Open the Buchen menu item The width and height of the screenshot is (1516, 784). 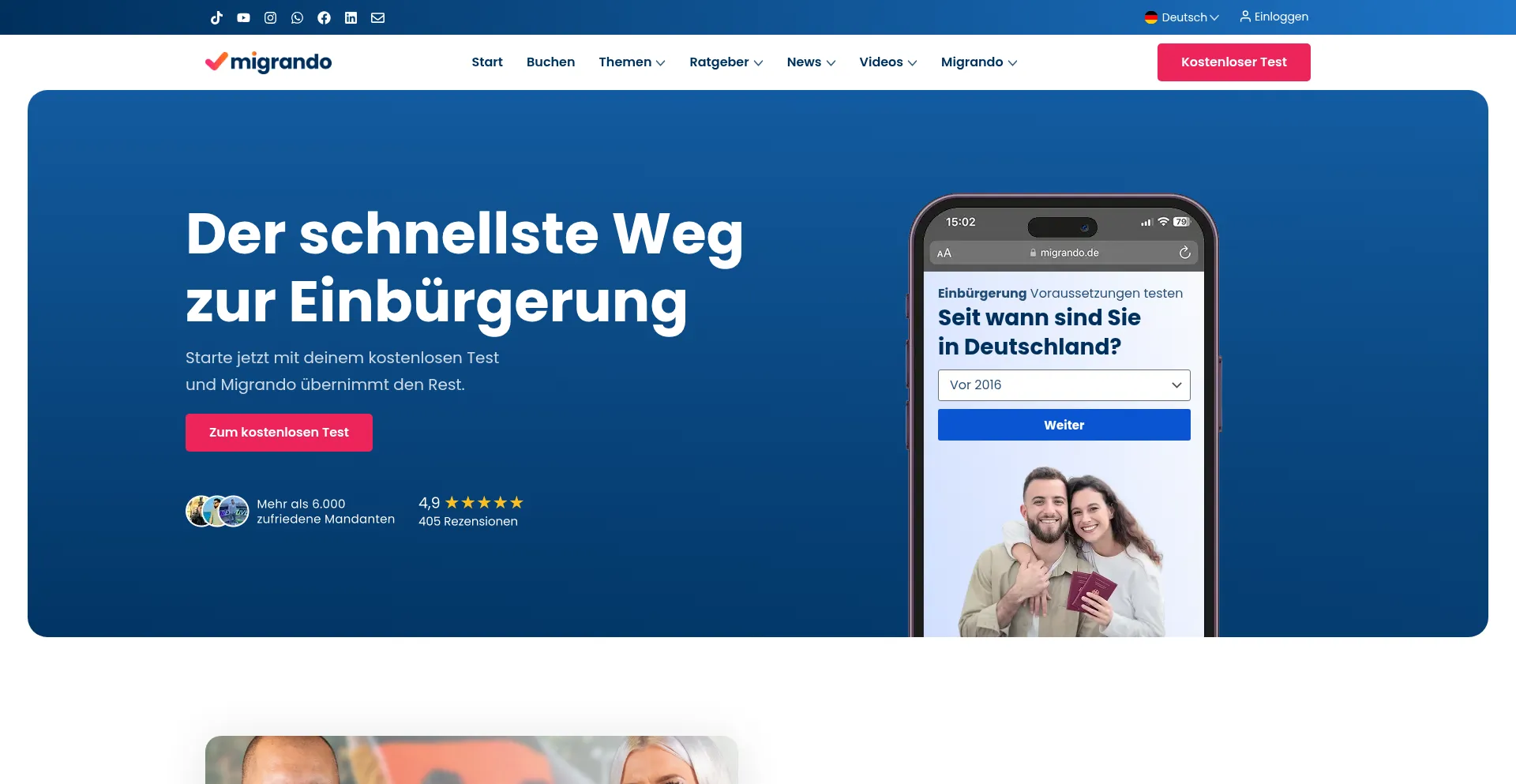coord(550,62)
